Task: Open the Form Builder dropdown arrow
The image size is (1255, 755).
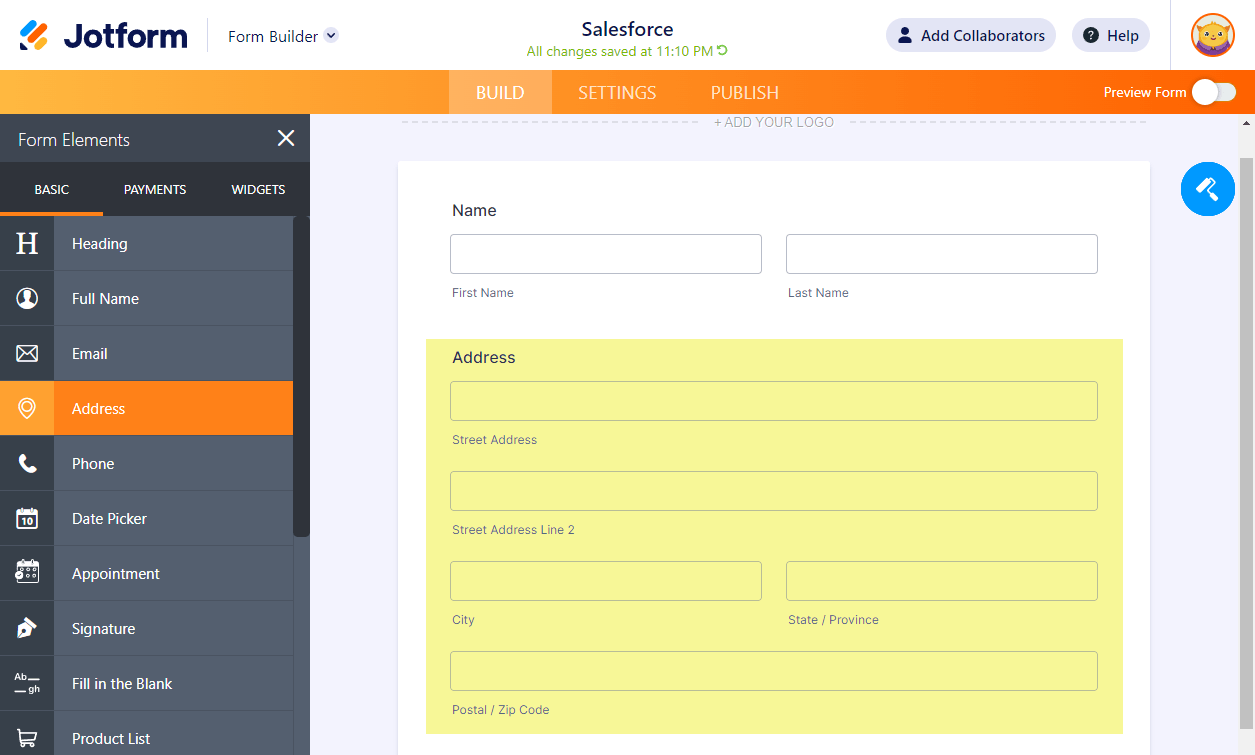Action: click(x=331, y=35)
